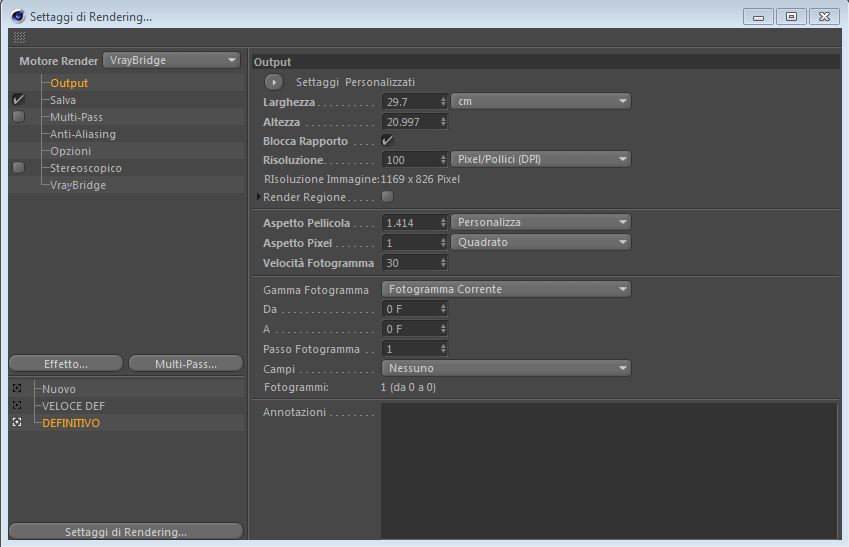Expand the Render Regione disclosure triangle

(259, 197)
